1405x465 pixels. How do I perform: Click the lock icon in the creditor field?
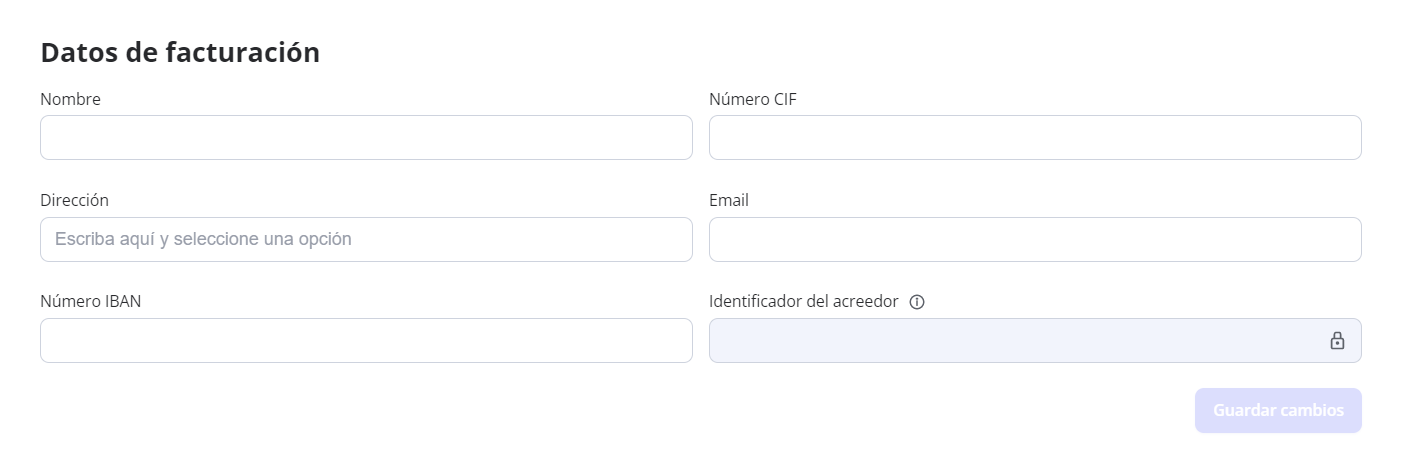[x=1337, y=341]
